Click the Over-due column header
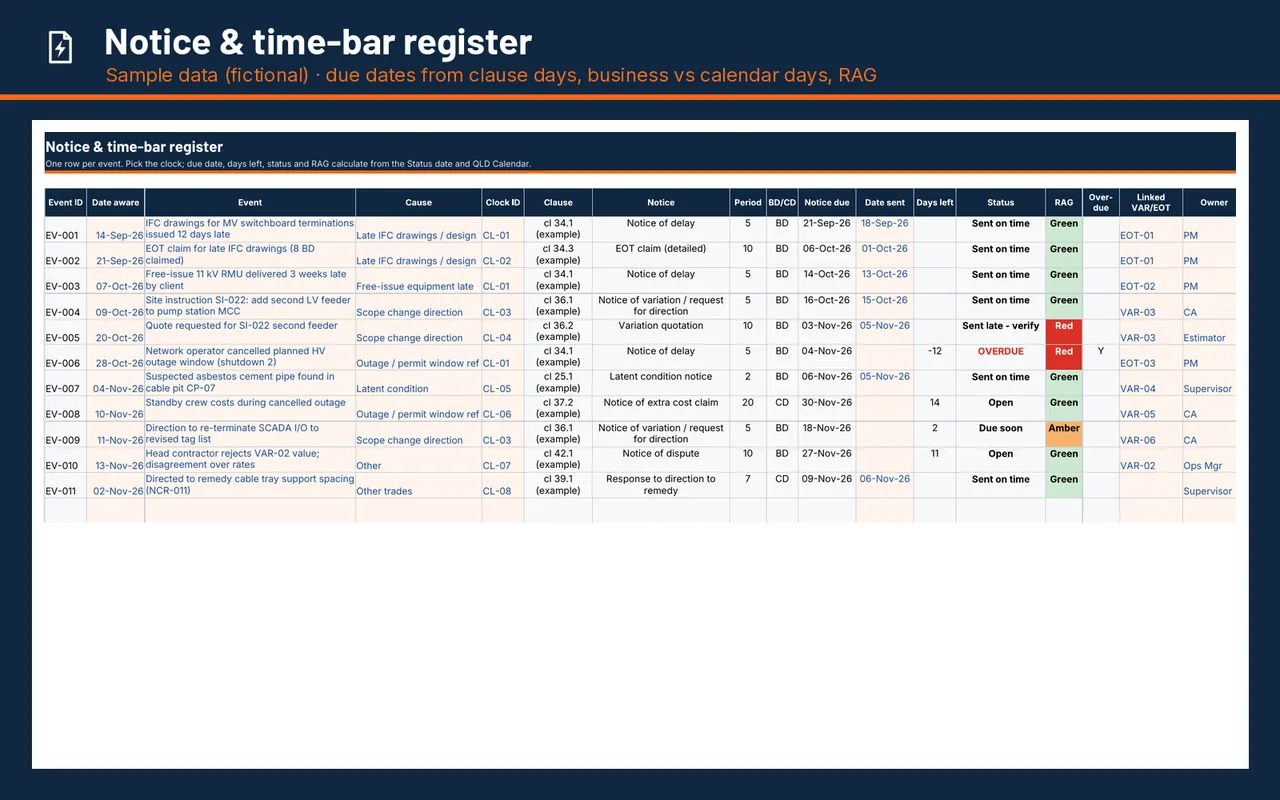The width and height of the screenshot is (1280, 800). pyautogui.click(x=1101, y=202)
